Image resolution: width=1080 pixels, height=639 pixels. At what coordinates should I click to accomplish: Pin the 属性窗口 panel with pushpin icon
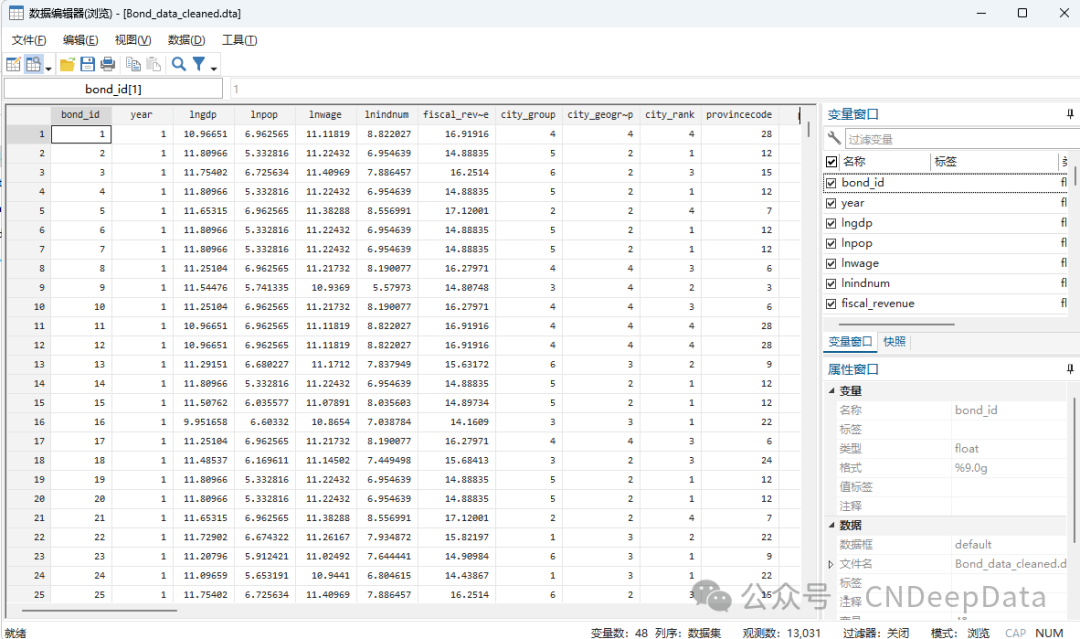(x=1070, y=370)
